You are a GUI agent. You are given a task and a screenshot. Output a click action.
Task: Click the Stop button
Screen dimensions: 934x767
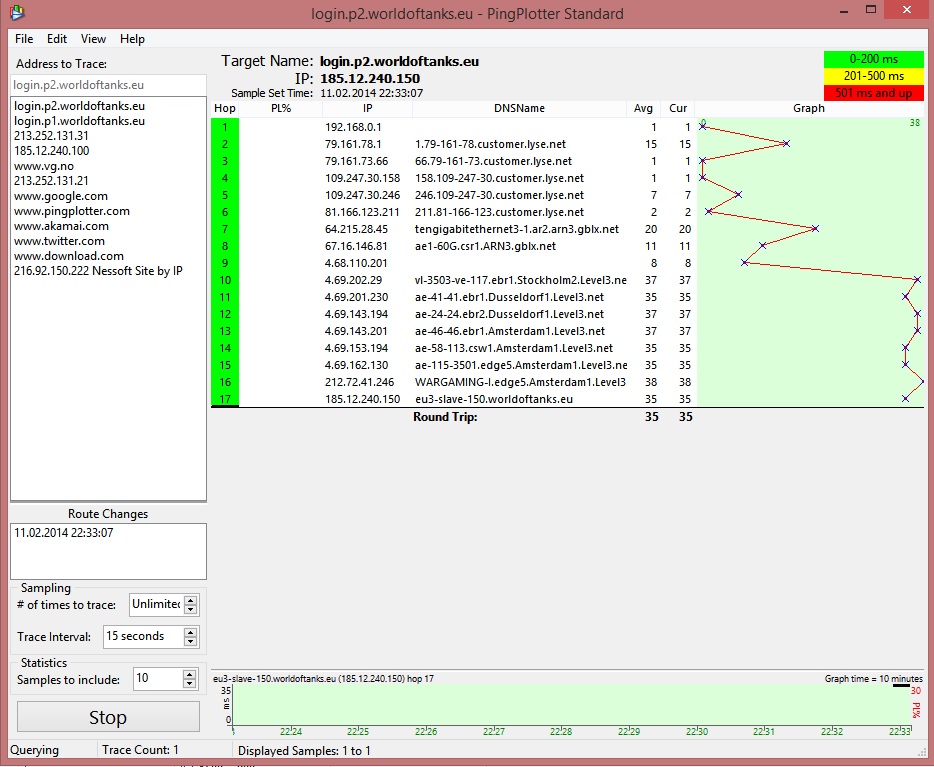tap(108, 717)
